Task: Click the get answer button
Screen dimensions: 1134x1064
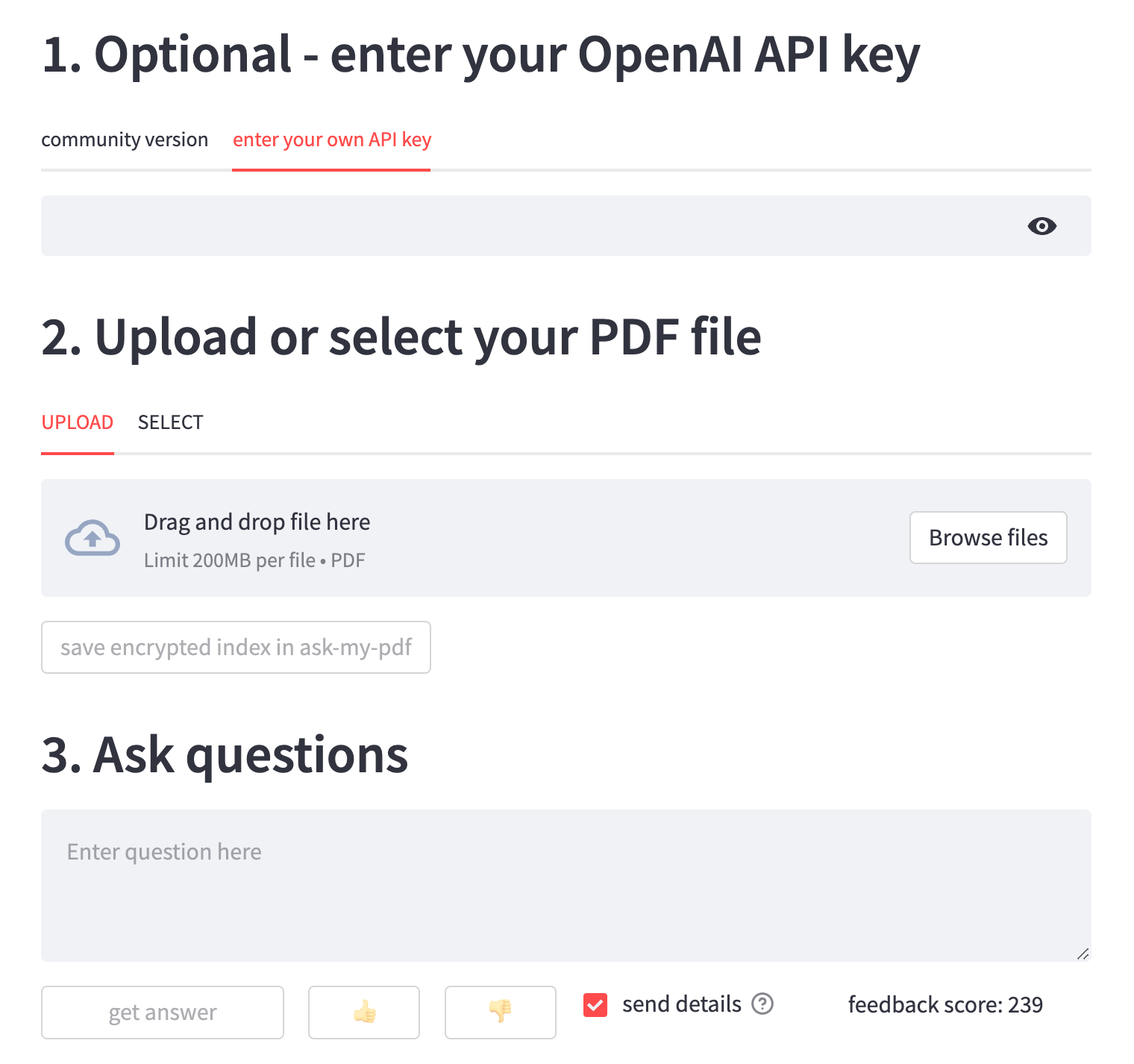Action: [162, 1012]
